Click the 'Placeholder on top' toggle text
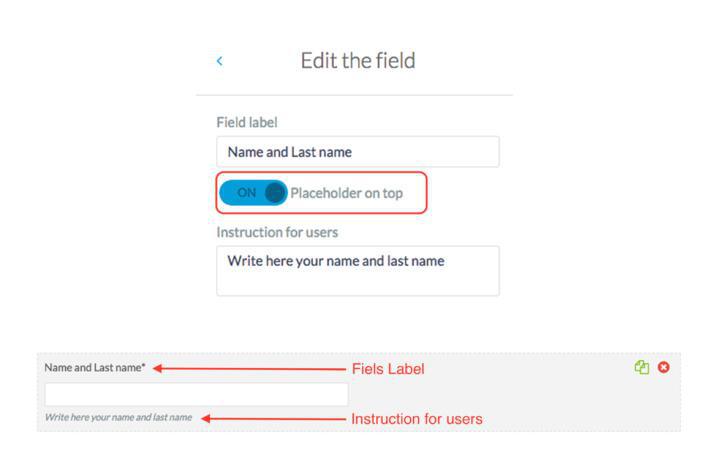Viewport: 715px width, 467px height. coord(346,193)
